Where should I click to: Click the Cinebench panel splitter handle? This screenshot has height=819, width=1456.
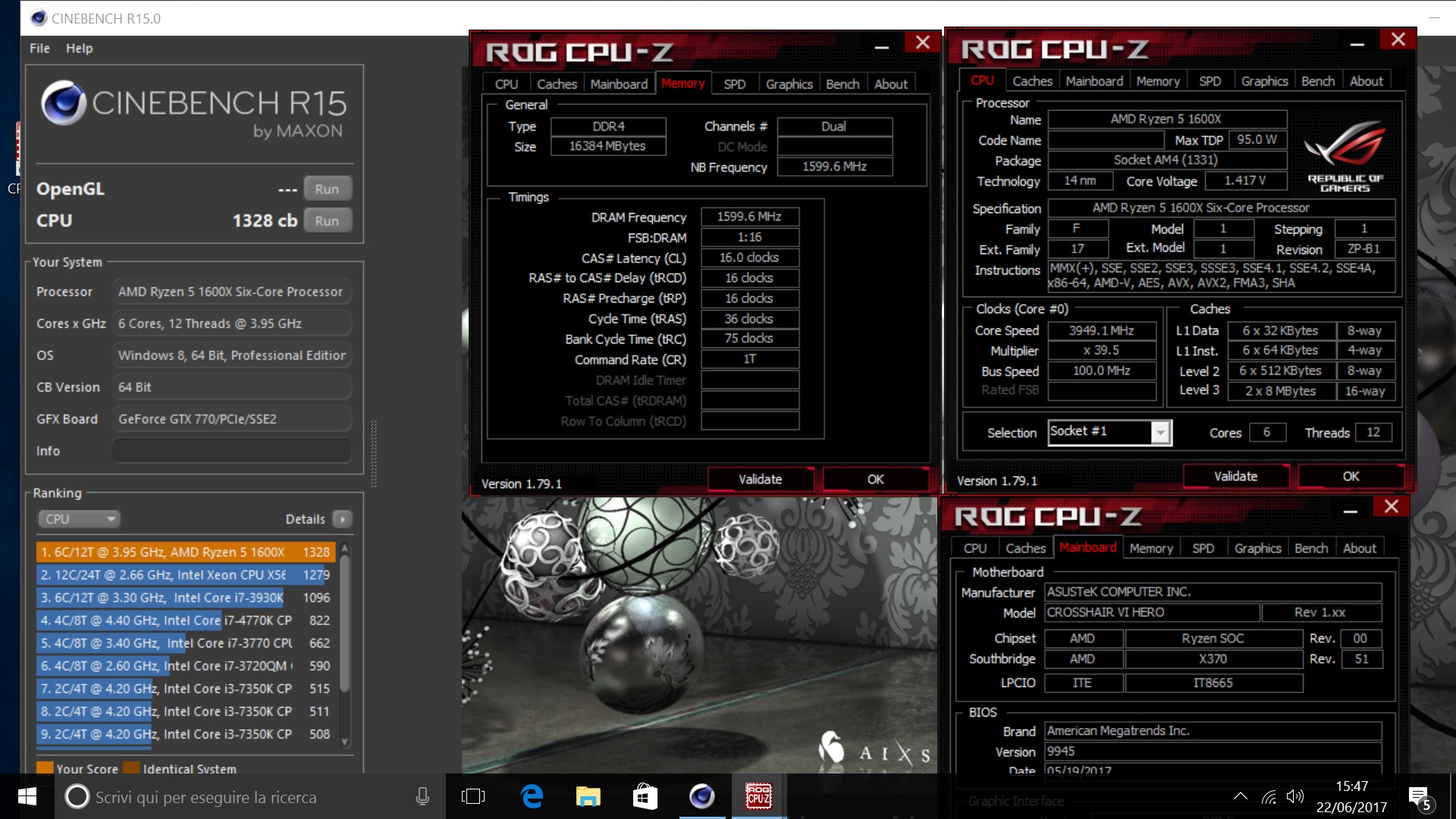(373, 453)
